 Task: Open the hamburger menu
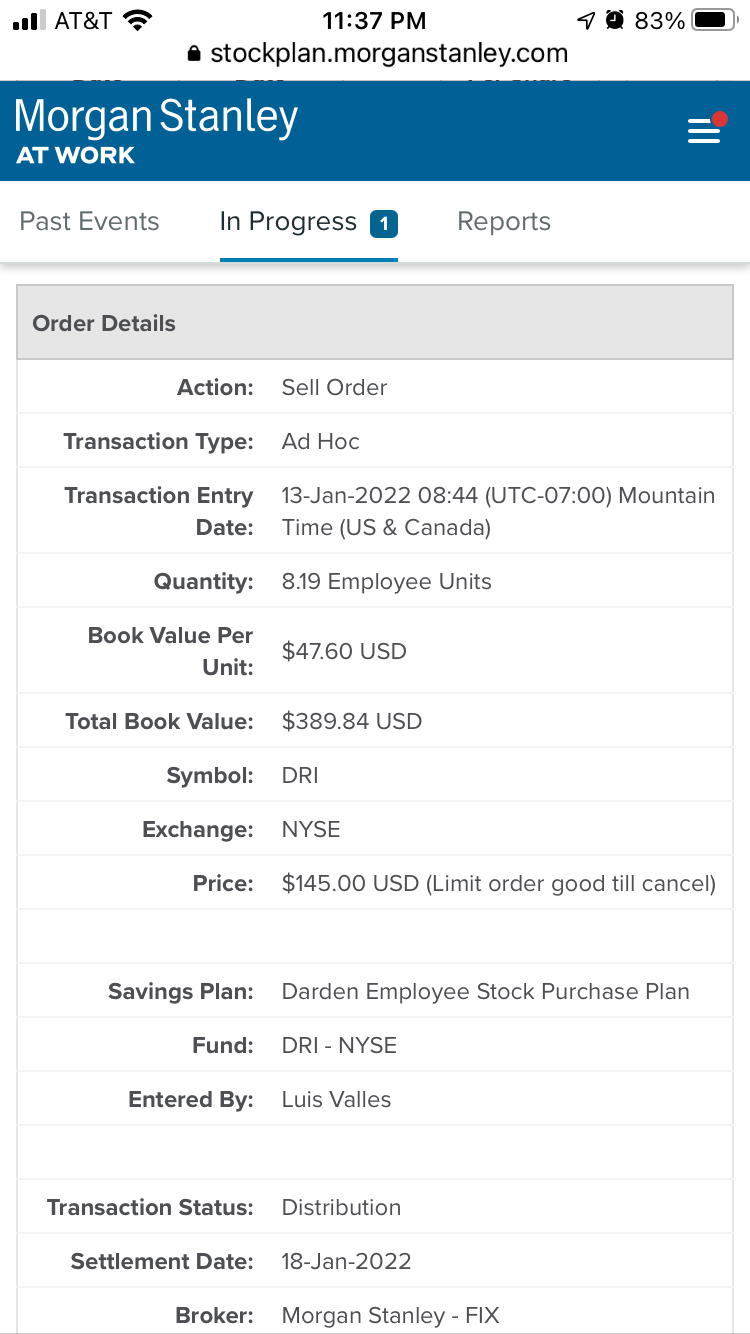pyautogui.click(x=704, y=131)
